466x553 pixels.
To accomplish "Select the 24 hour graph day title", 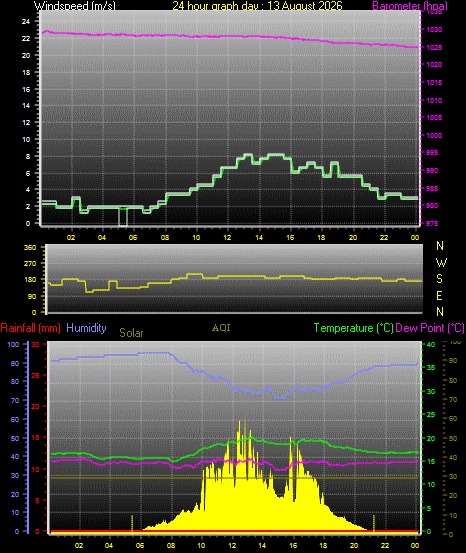I will [x=257, y=5].
